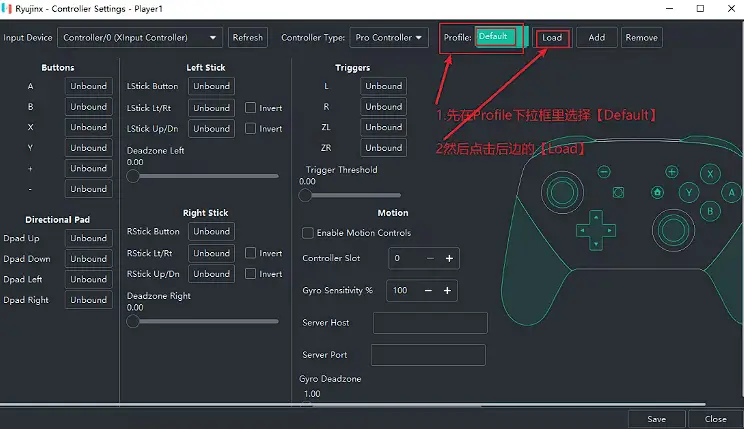Enable Invert for LStick Lt/Rt
Screen dimensions: 744x429
251,108
